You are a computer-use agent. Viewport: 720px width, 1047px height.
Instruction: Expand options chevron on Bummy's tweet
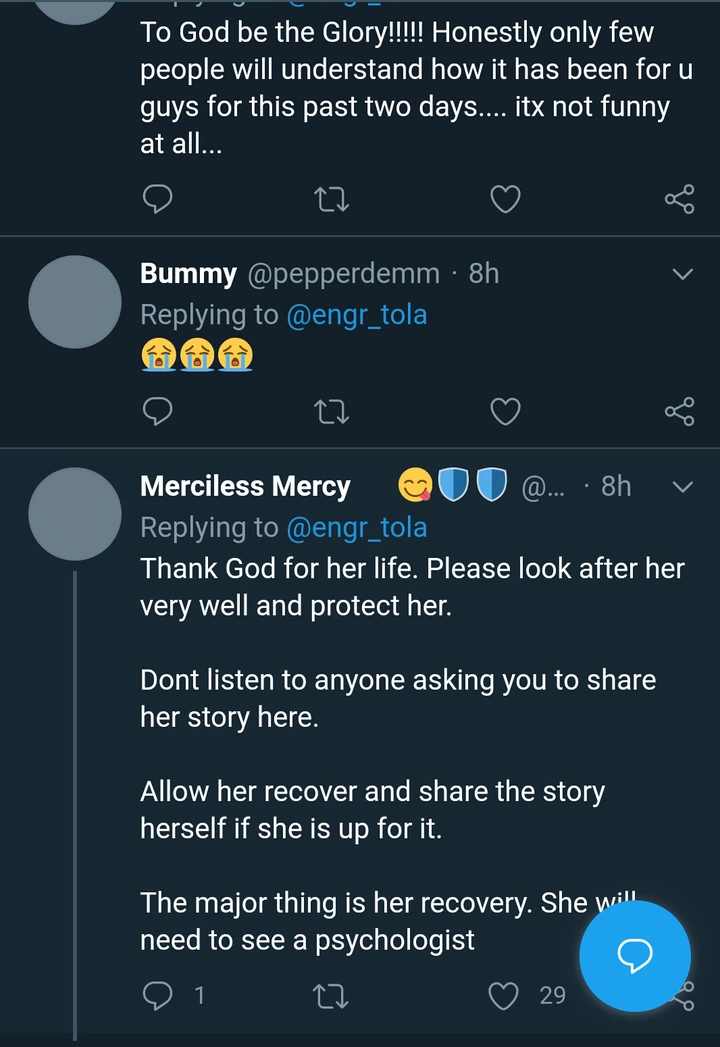point(682,274)
